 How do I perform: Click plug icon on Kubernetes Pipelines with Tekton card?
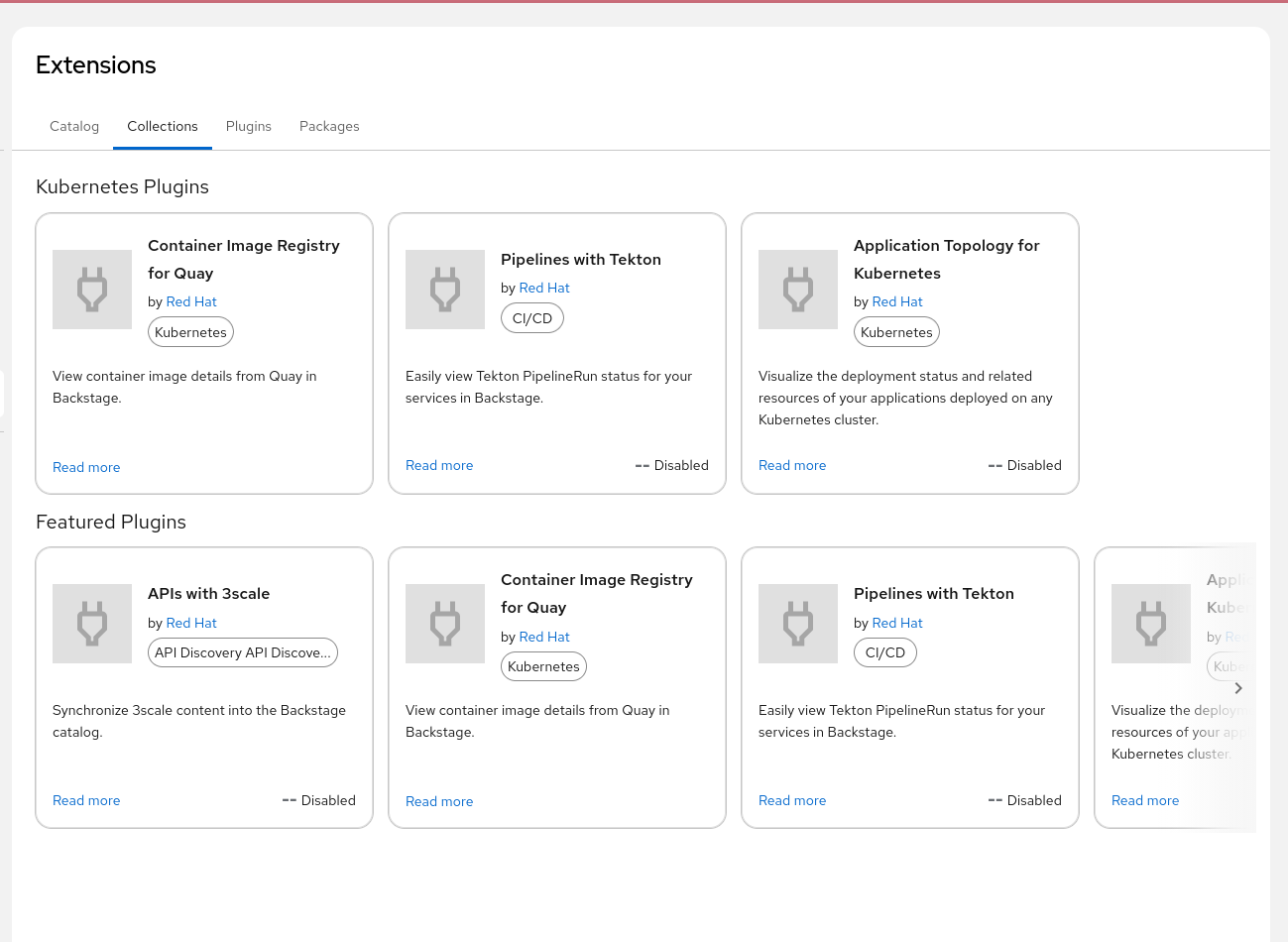point(445,290)
